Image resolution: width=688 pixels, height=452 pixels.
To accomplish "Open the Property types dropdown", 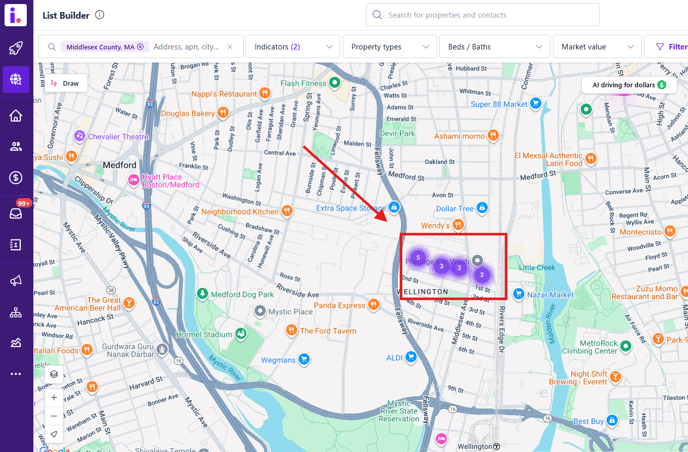I will pos(390,47).
